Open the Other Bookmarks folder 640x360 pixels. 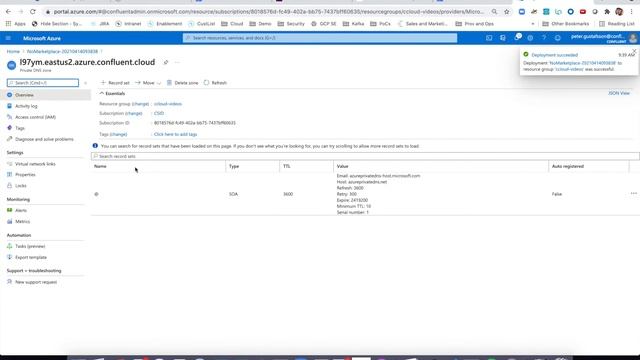pyautogui.click(x=565, y=24)
